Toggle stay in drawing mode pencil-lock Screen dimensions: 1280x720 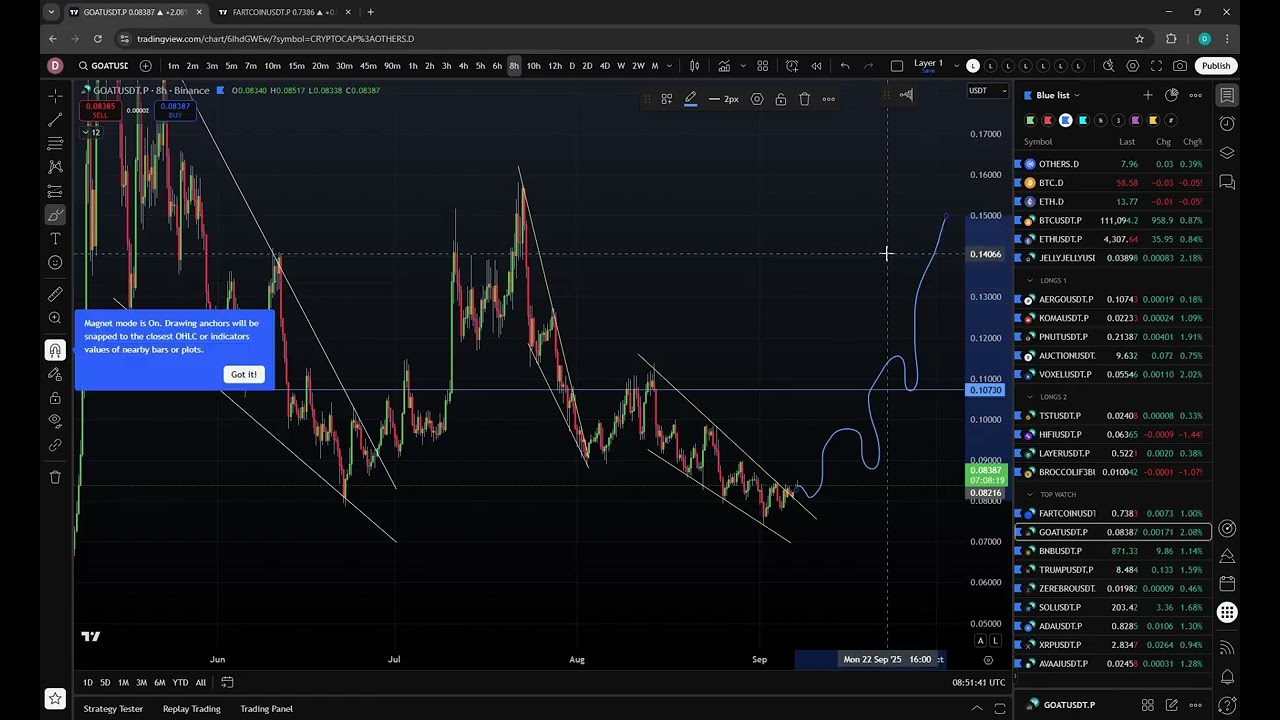55,374
